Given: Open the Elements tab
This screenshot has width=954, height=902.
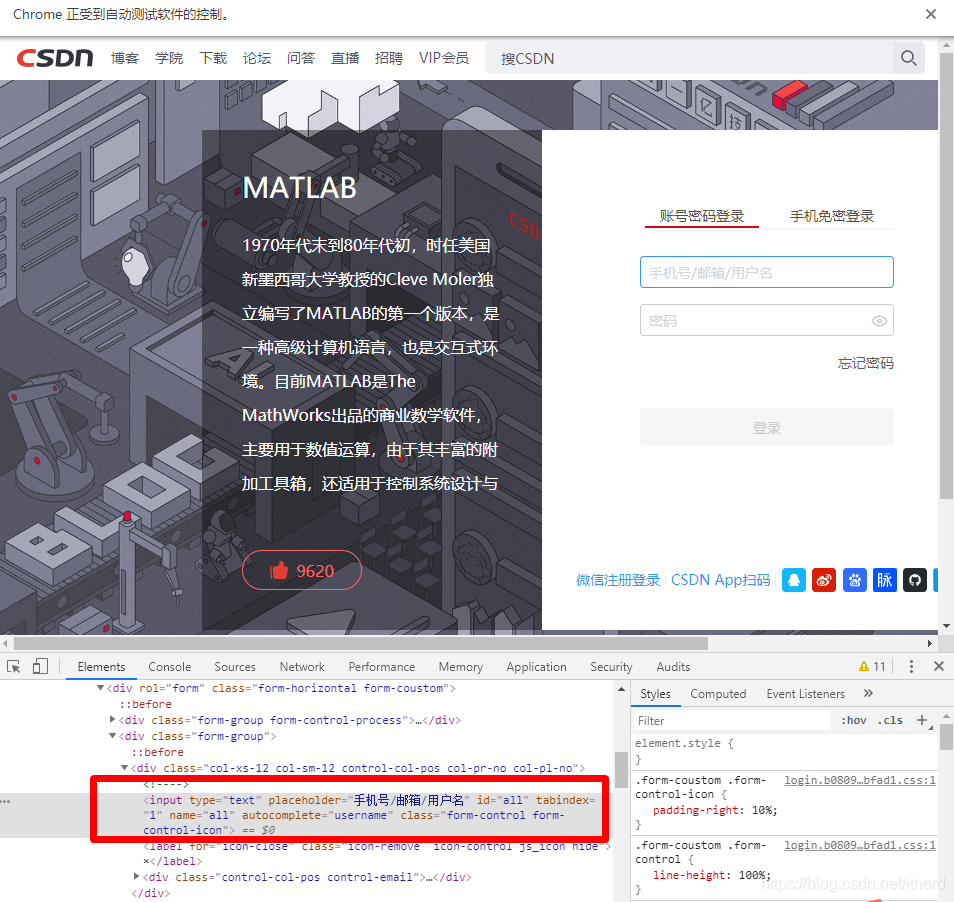Looking at the screenshot, I should pyautogui.click(x=101, y=667).
